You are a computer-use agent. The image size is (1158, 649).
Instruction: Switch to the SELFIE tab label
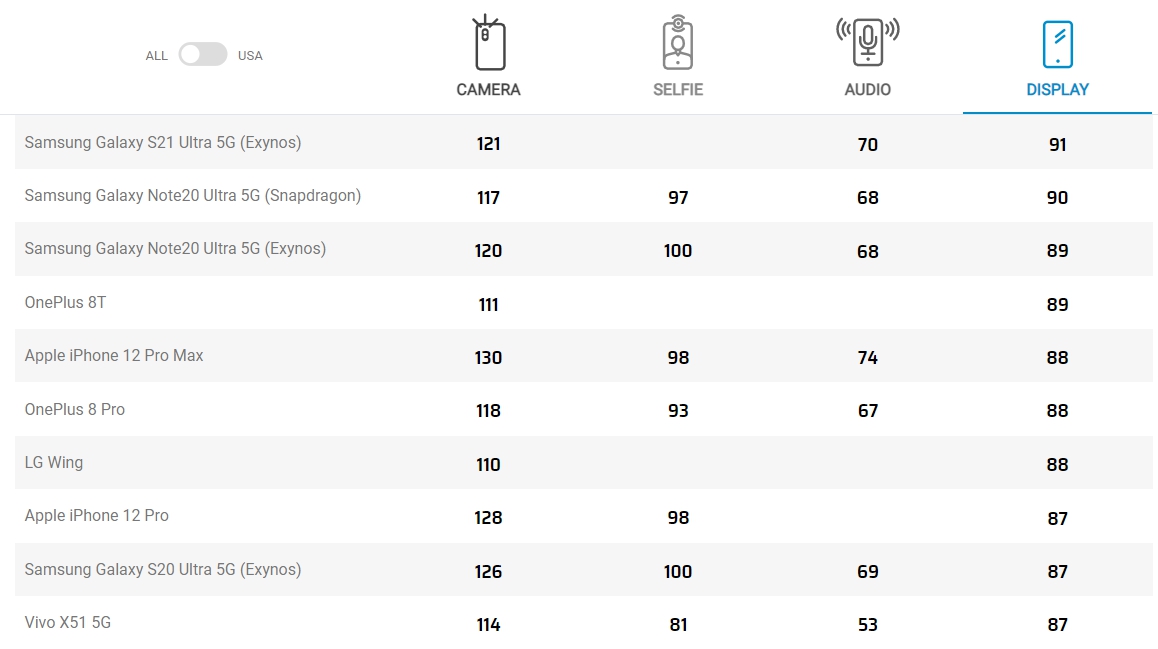coord(678,89)
